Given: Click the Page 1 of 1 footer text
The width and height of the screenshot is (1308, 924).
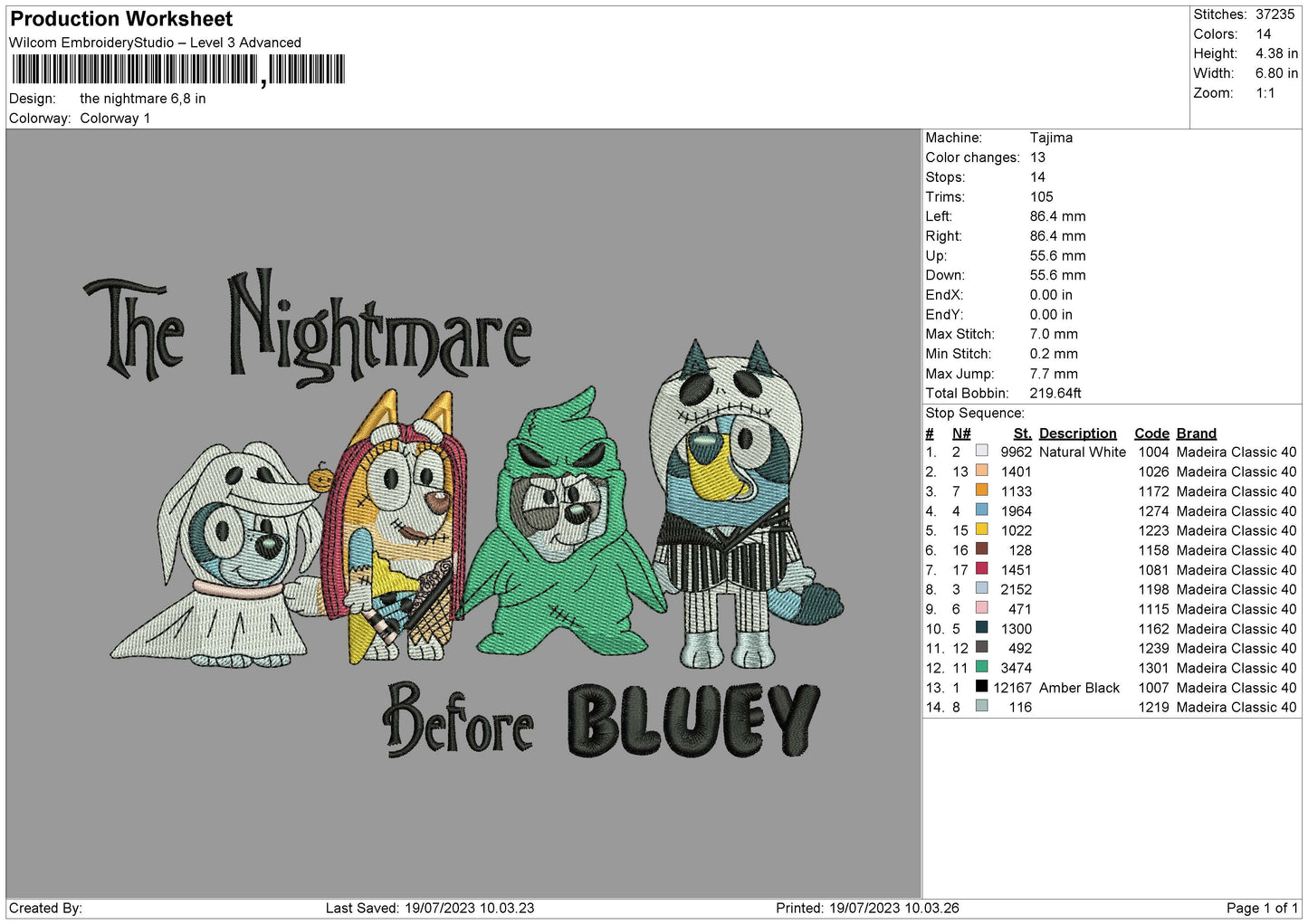Looking at the screenshot, I should tap(1261, 908).
